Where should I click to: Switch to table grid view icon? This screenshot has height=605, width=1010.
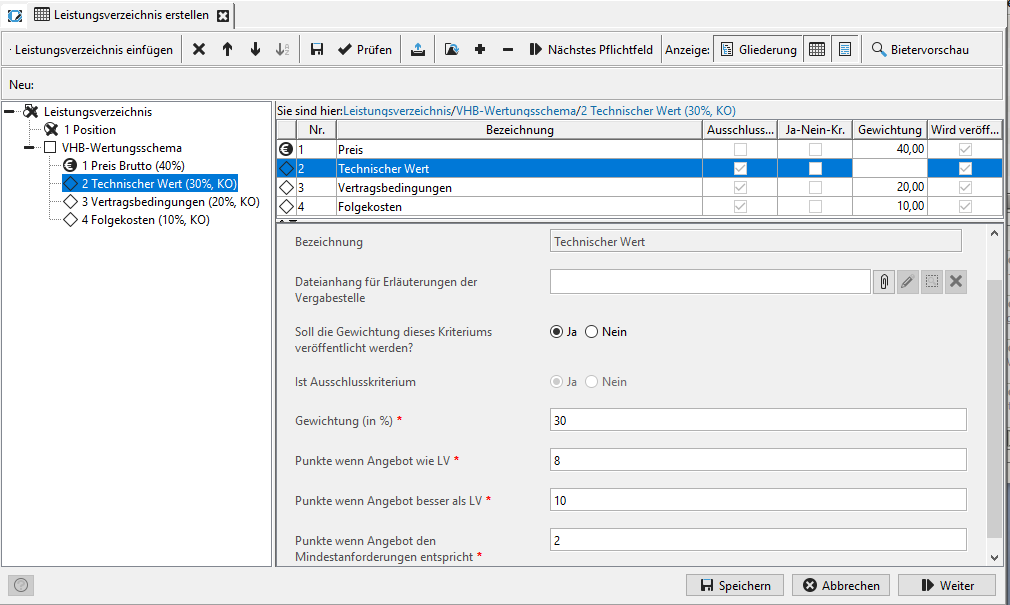click(817, 49)
